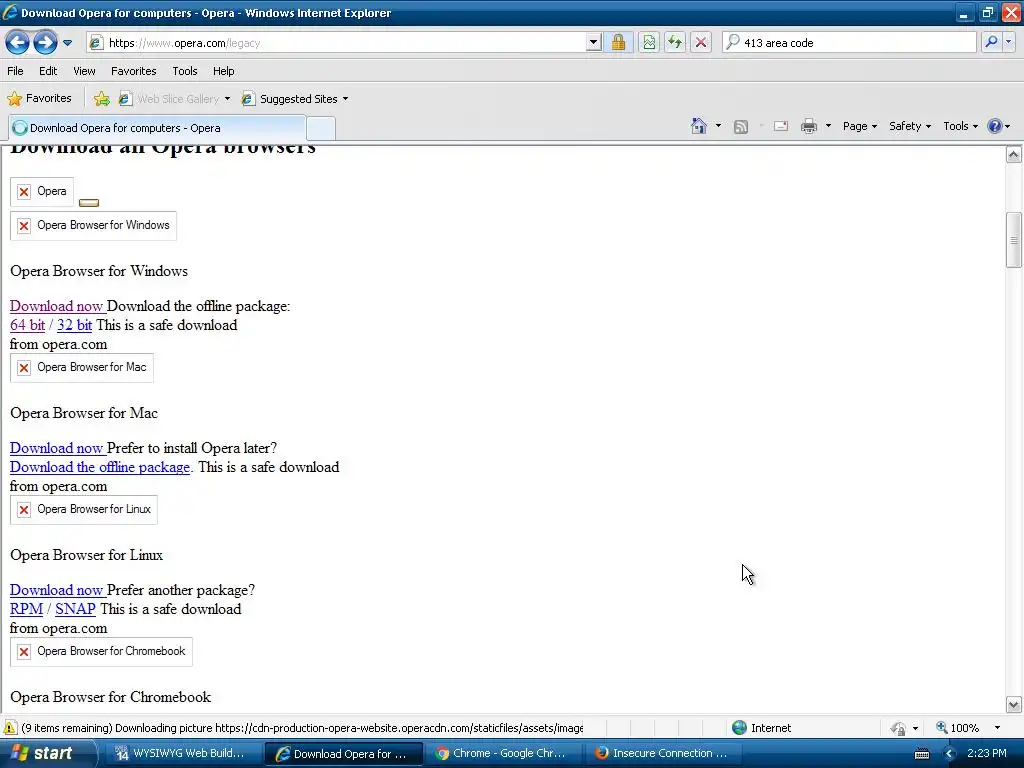Viewport: 1024px width, 768px height.
Task: Click the SNAP package link
Action: [75, 609]
